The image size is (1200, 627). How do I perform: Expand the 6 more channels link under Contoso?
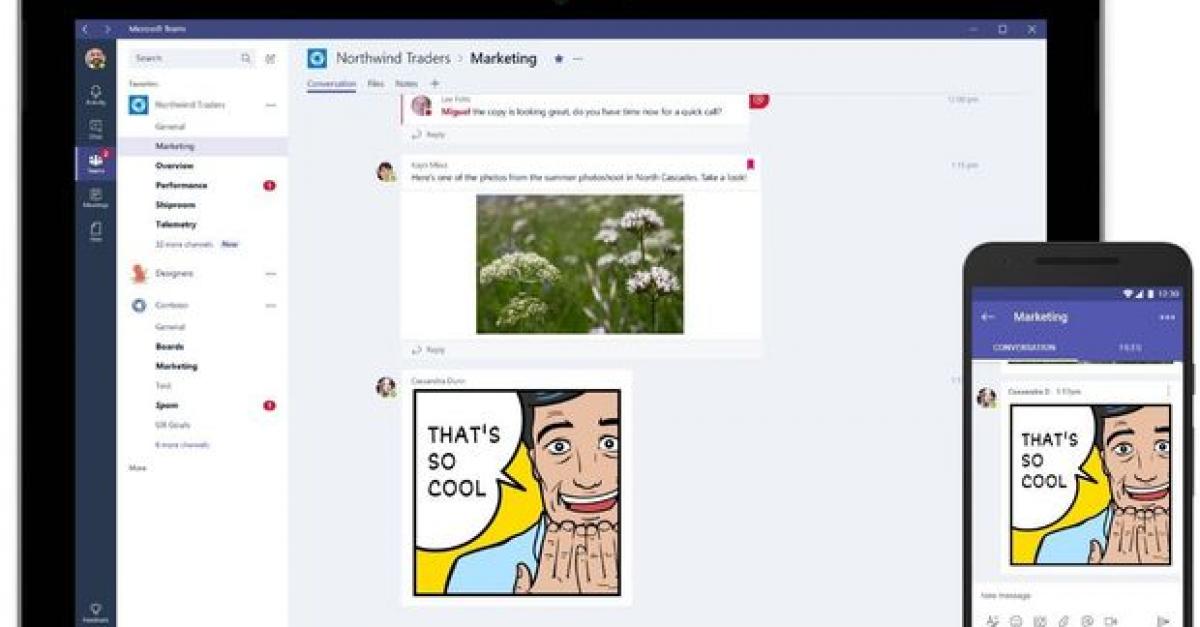182,445
